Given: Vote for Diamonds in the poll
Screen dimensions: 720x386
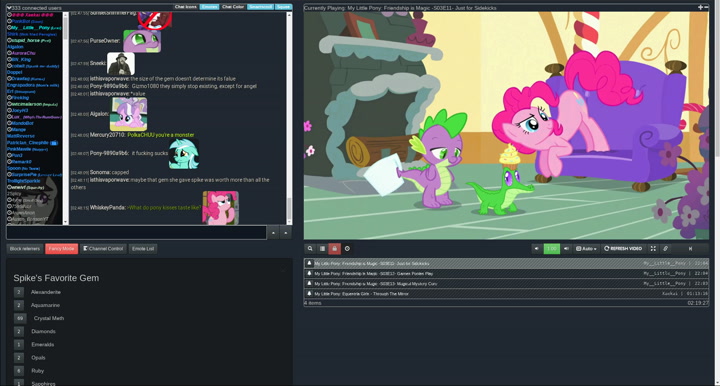Looking at the screenshot, I should 19,331.
